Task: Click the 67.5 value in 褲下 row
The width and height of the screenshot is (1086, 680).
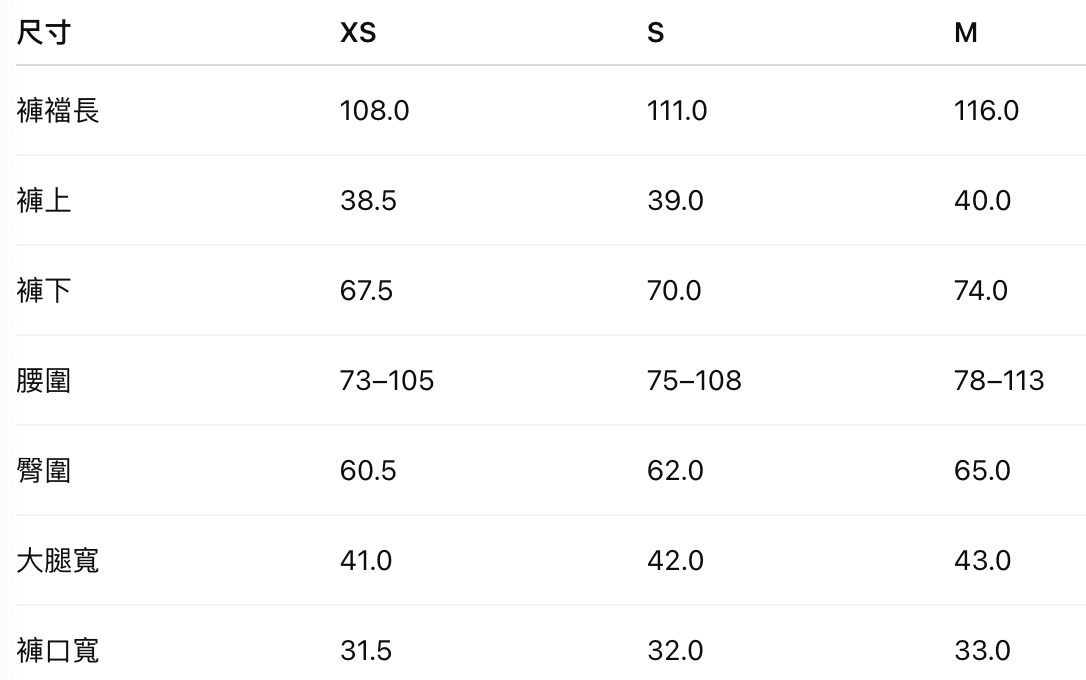Action: pyautogui.click(x=366, y=291)
